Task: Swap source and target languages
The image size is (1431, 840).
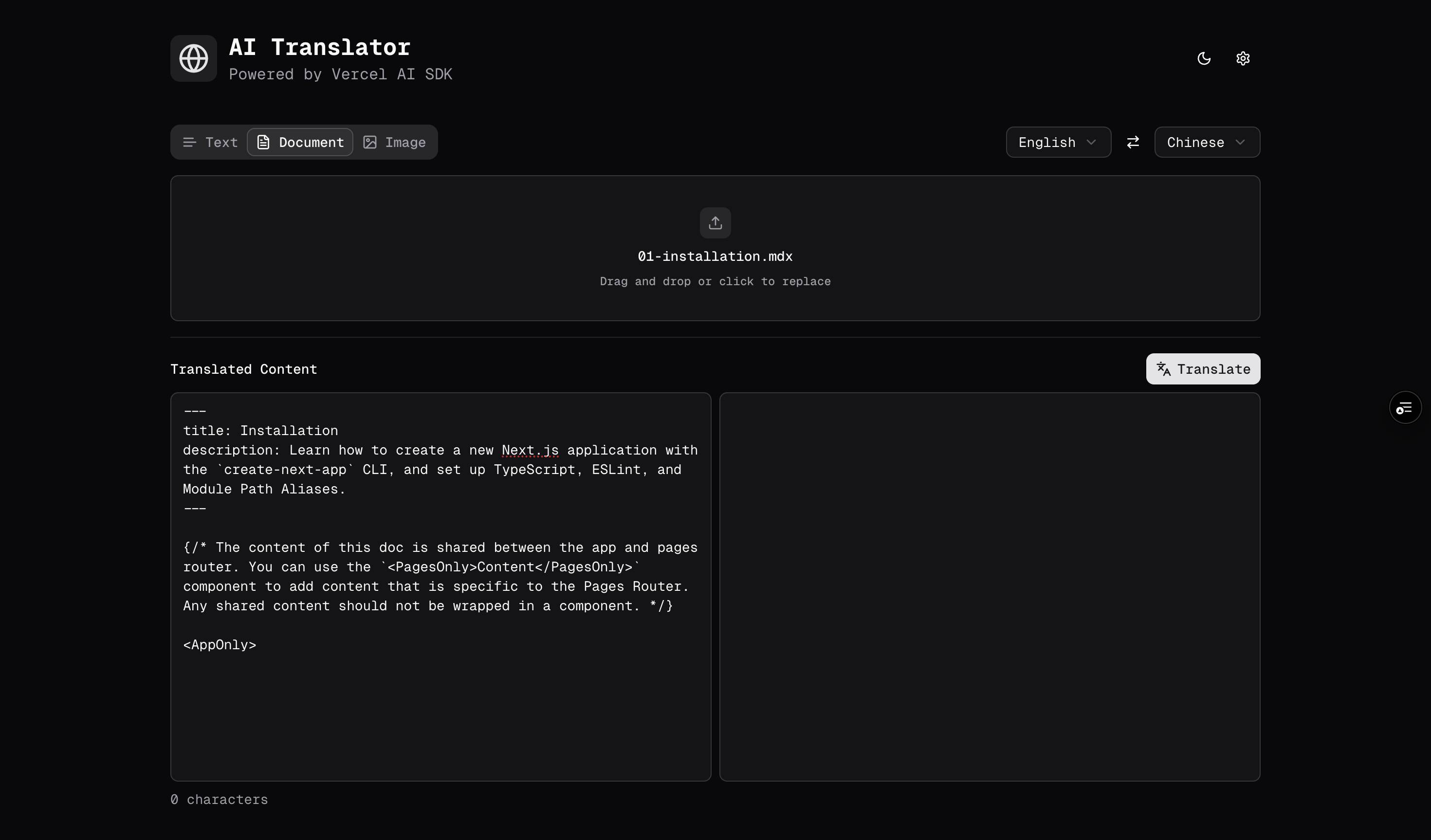Action: click(1133, 142)
